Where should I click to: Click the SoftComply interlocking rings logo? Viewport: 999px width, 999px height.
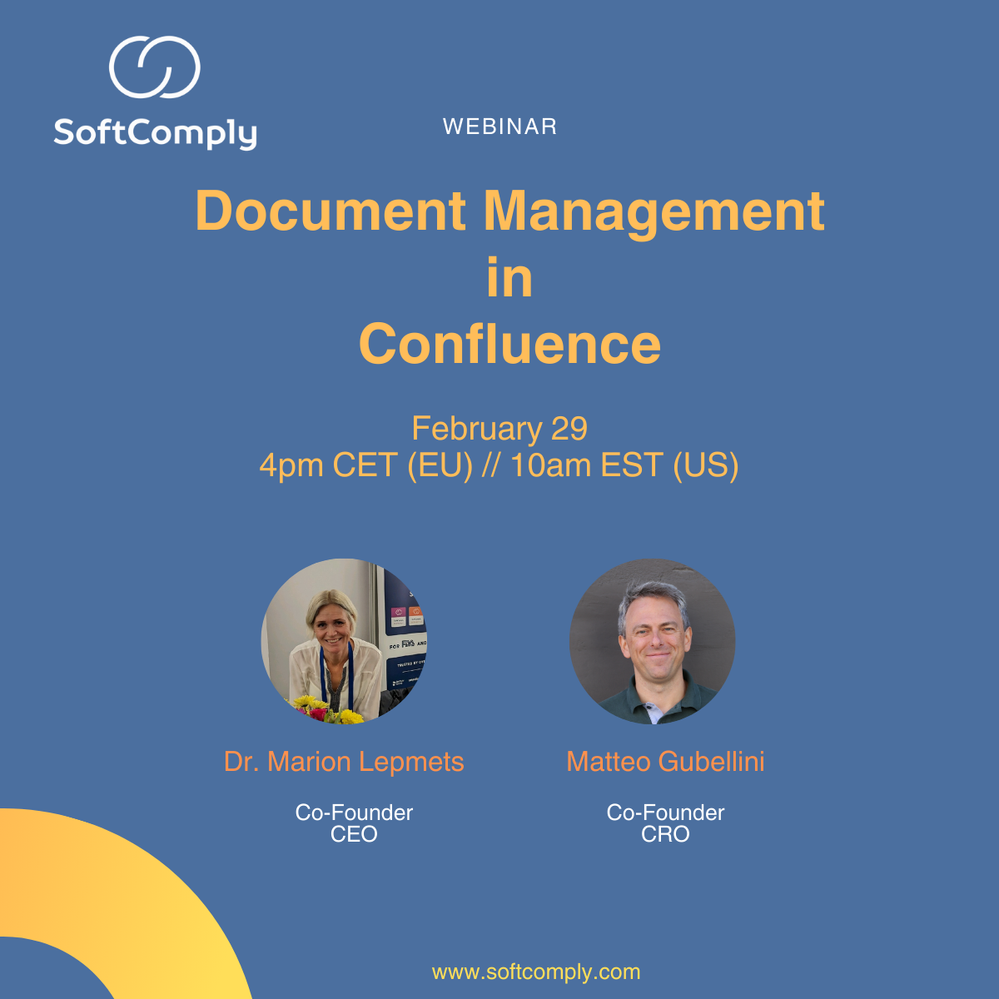(x=155, y=67)
